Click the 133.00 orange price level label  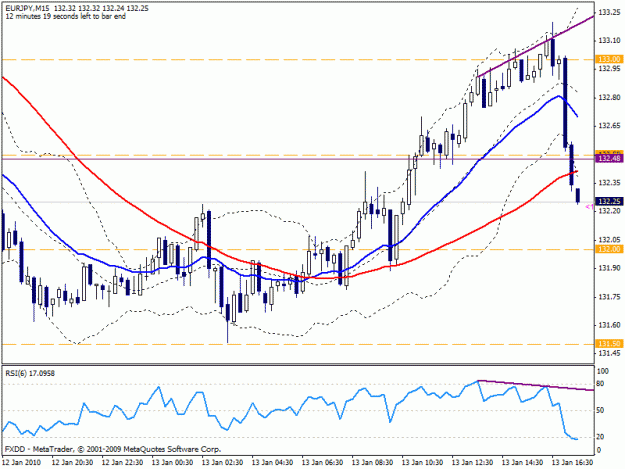tap(609, 59)
